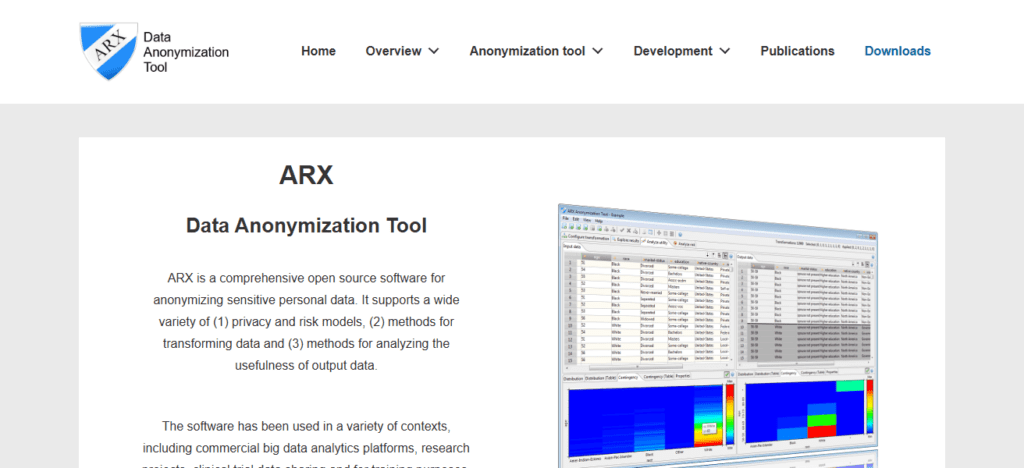Click the ARX application screenshot image
Viewport: 1024px width, 468px height.
718,335
